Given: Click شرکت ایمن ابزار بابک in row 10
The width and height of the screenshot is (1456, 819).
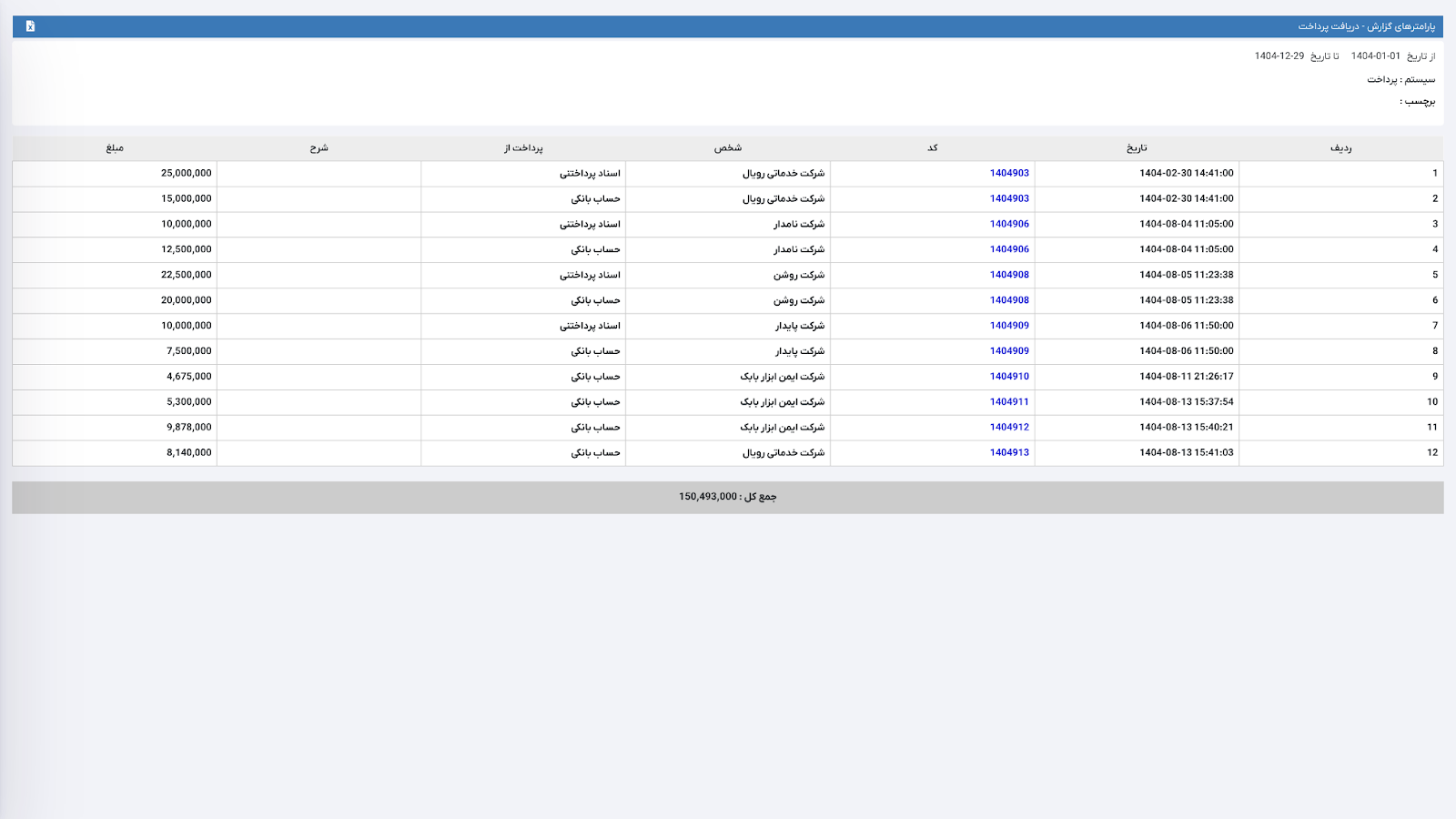Looking at the screenshot, I should [783, 402].
